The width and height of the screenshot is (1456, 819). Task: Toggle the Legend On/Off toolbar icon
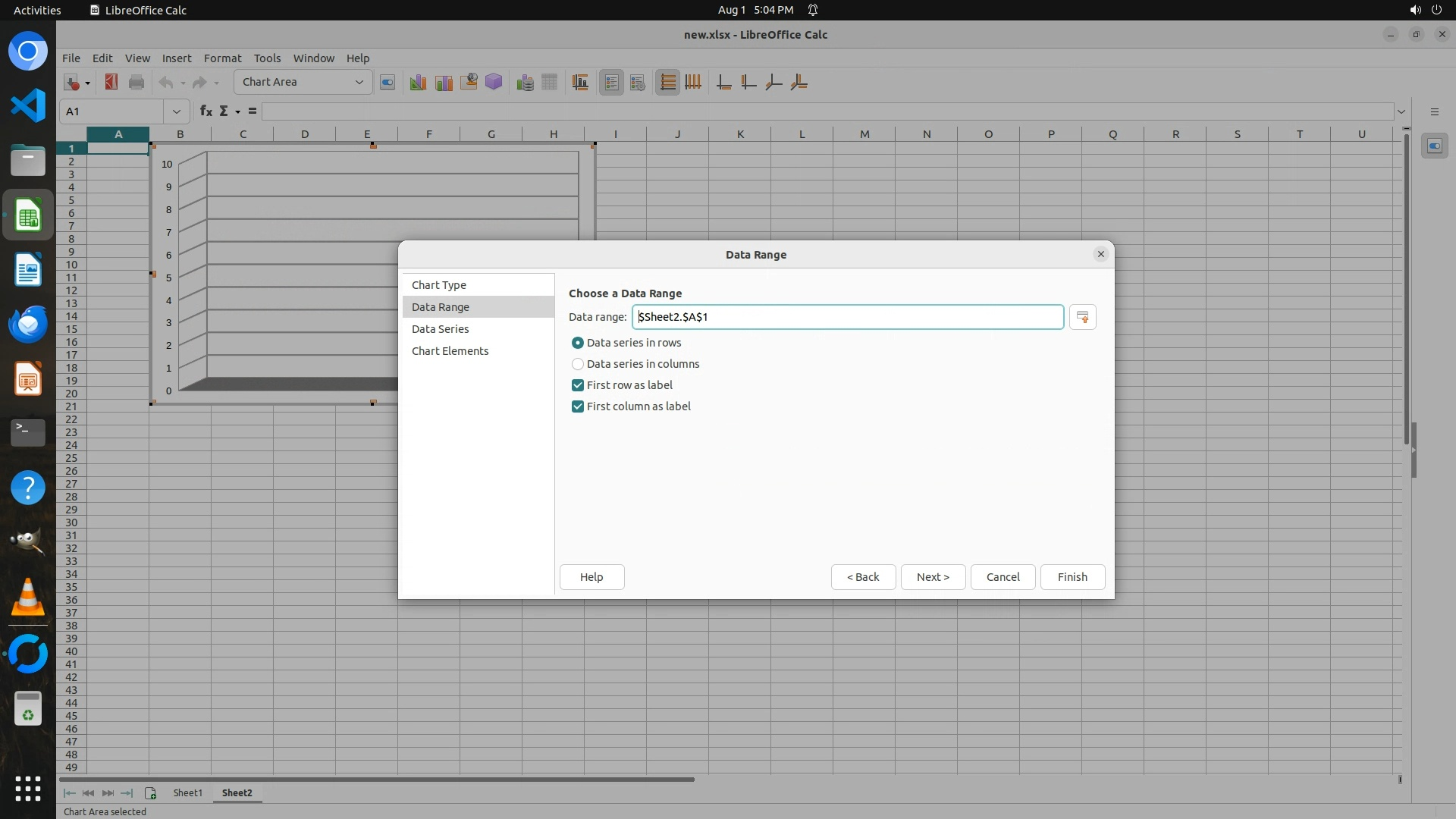tap(611, 82)
